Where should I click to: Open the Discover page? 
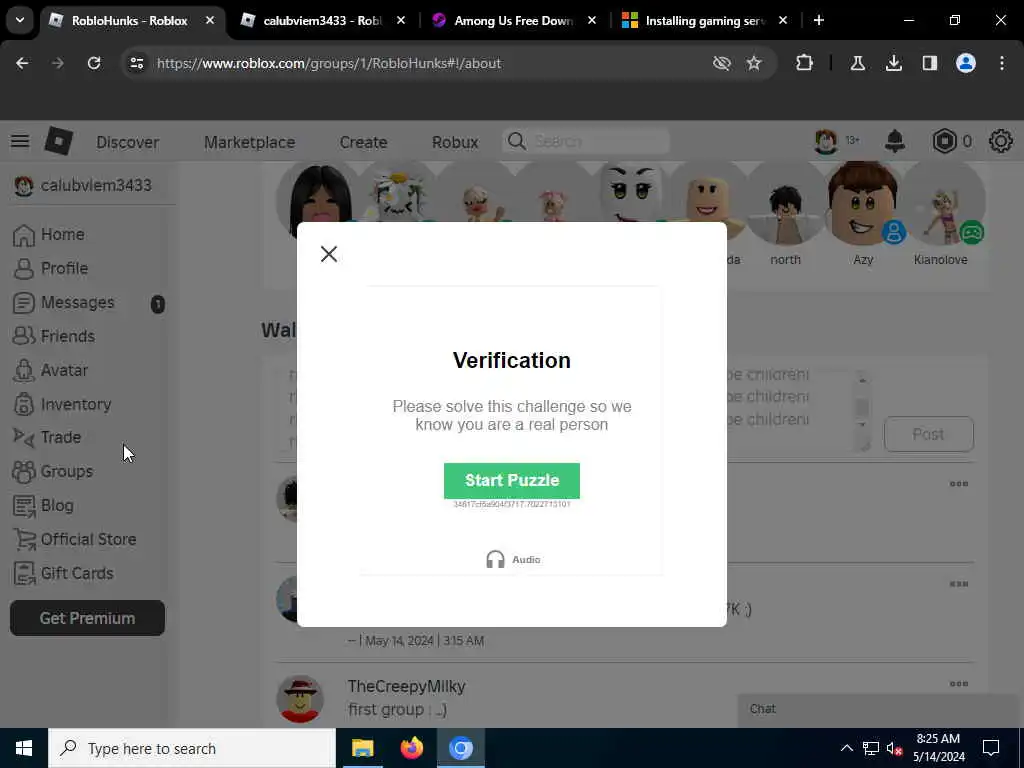point(127,142)
